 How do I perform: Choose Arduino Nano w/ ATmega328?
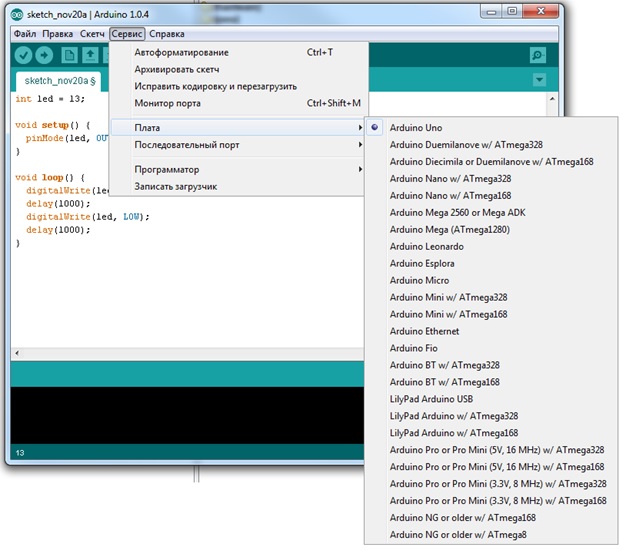(491, 179)
